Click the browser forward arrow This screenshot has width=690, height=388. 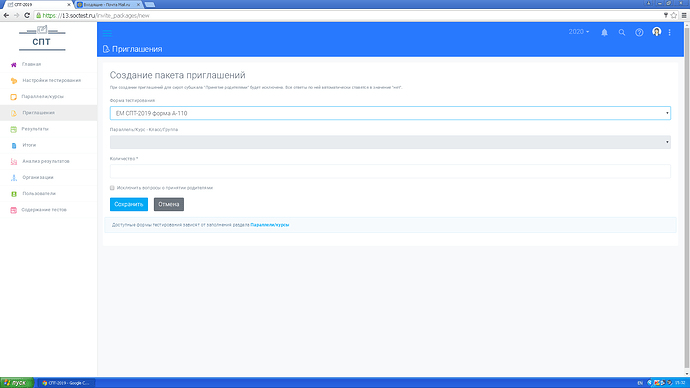pyautogui.click(x=17, y=15)
